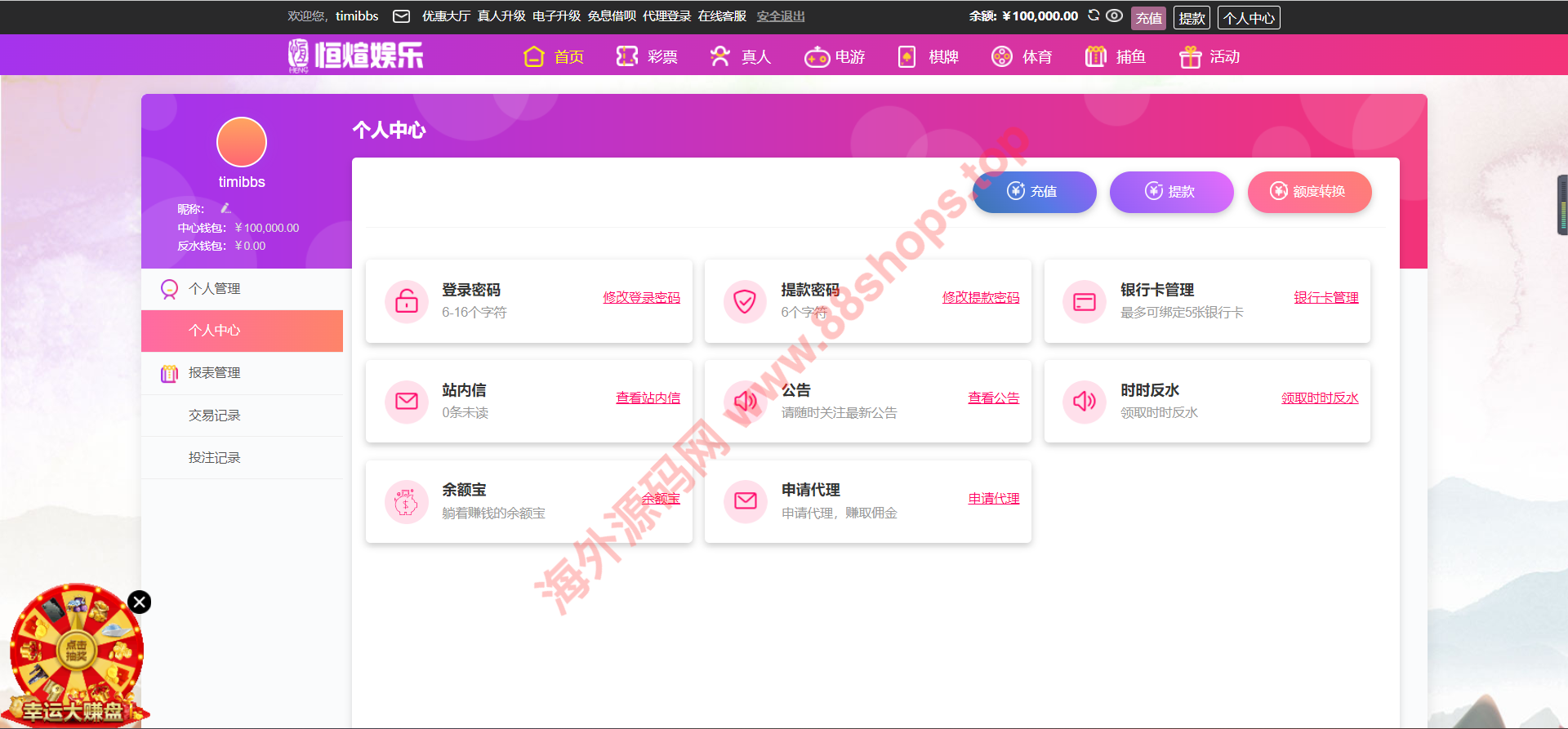This screenshot has width=1568, height=729.
Task: Open the lucky wheel prize draw
Action: coord(76,651)
